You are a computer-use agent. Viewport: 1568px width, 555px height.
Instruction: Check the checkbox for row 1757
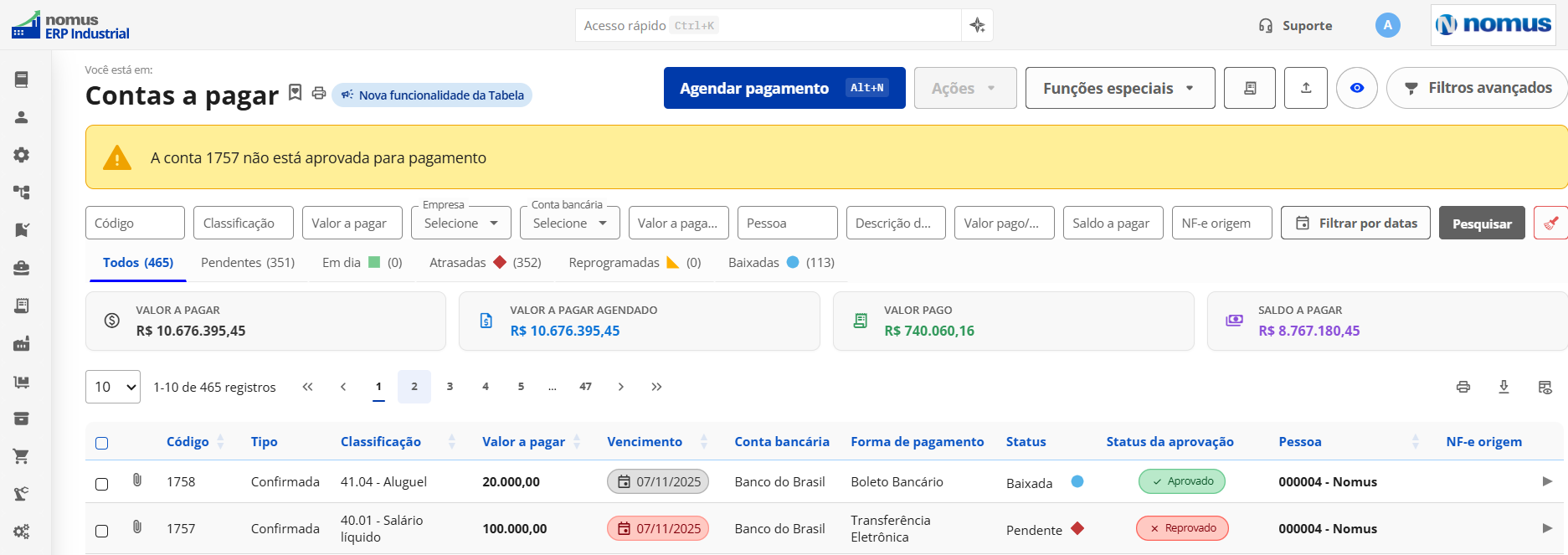(102, 531)
